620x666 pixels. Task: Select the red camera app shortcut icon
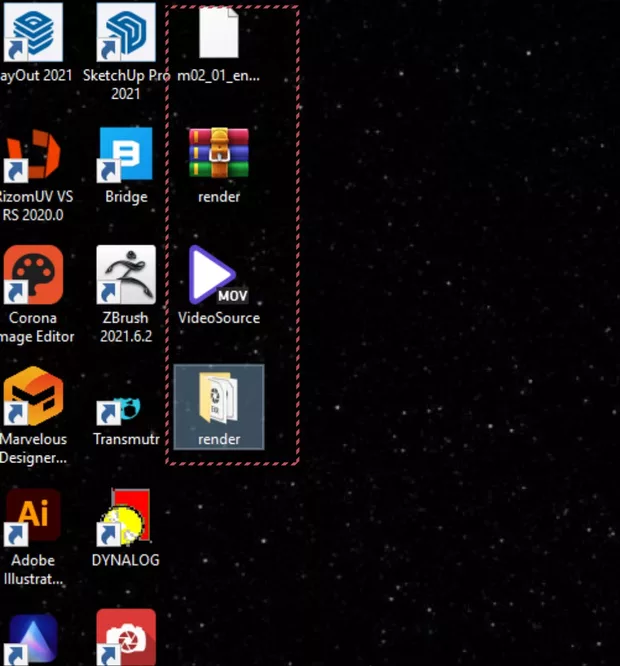tap(126, 637)
